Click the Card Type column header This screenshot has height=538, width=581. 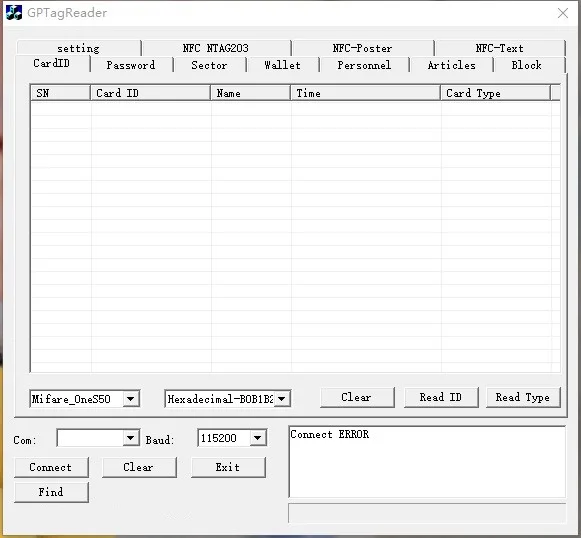[x=495, y=93]
